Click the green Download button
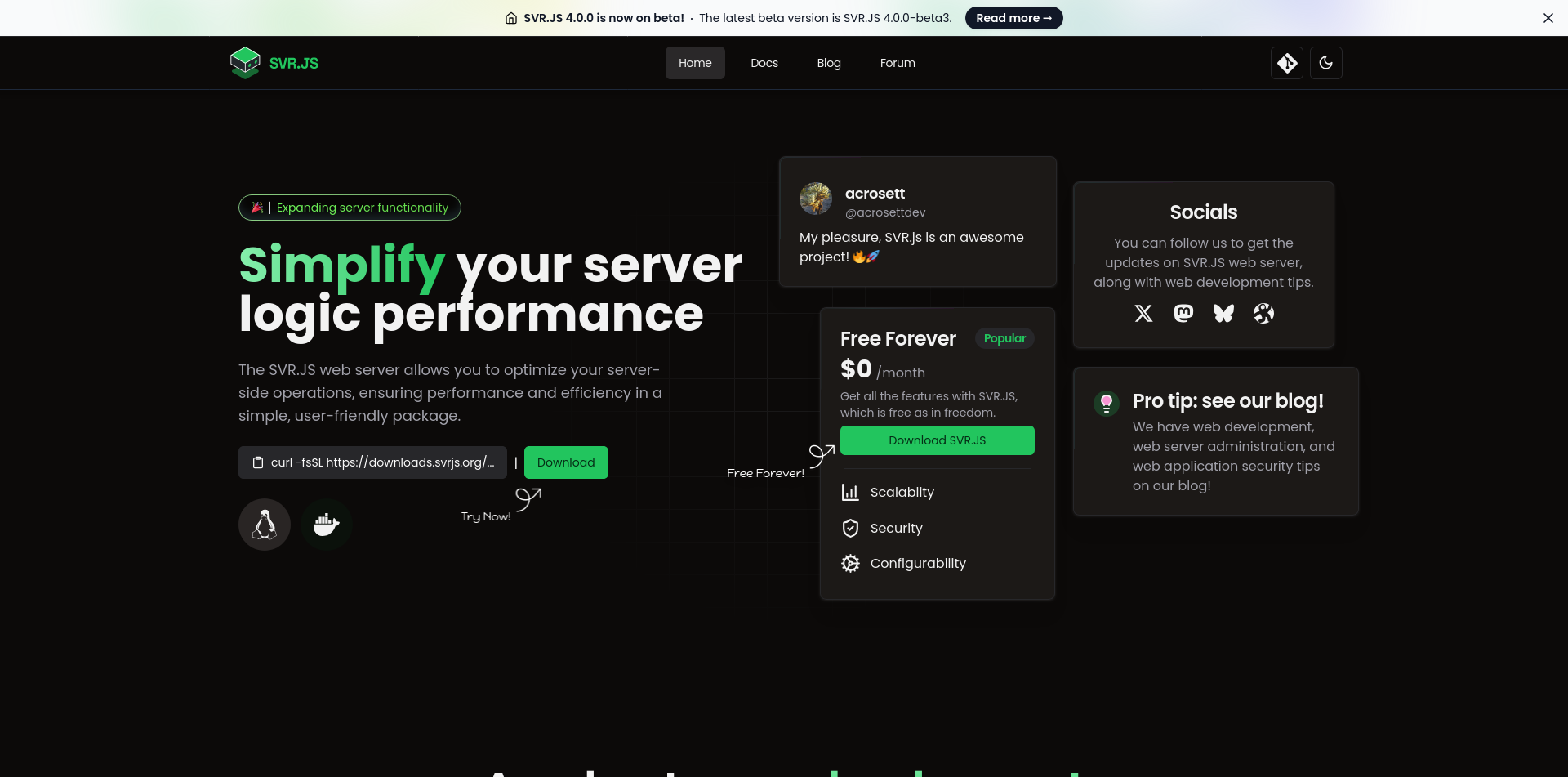The height and width of the screenshot is (777, 1568). (566, 462)
